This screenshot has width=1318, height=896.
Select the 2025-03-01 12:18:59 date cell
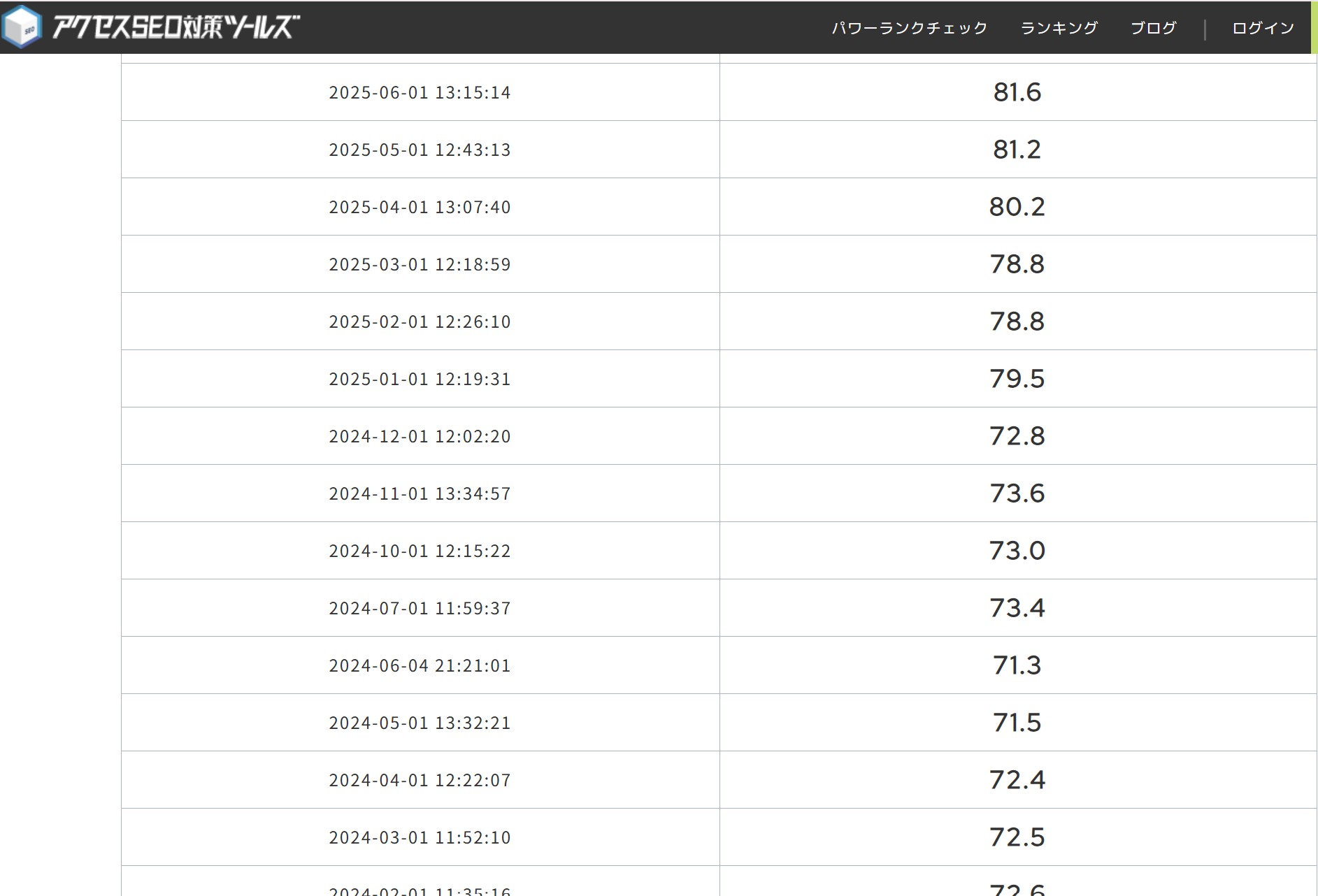click(x=420, y=264)
